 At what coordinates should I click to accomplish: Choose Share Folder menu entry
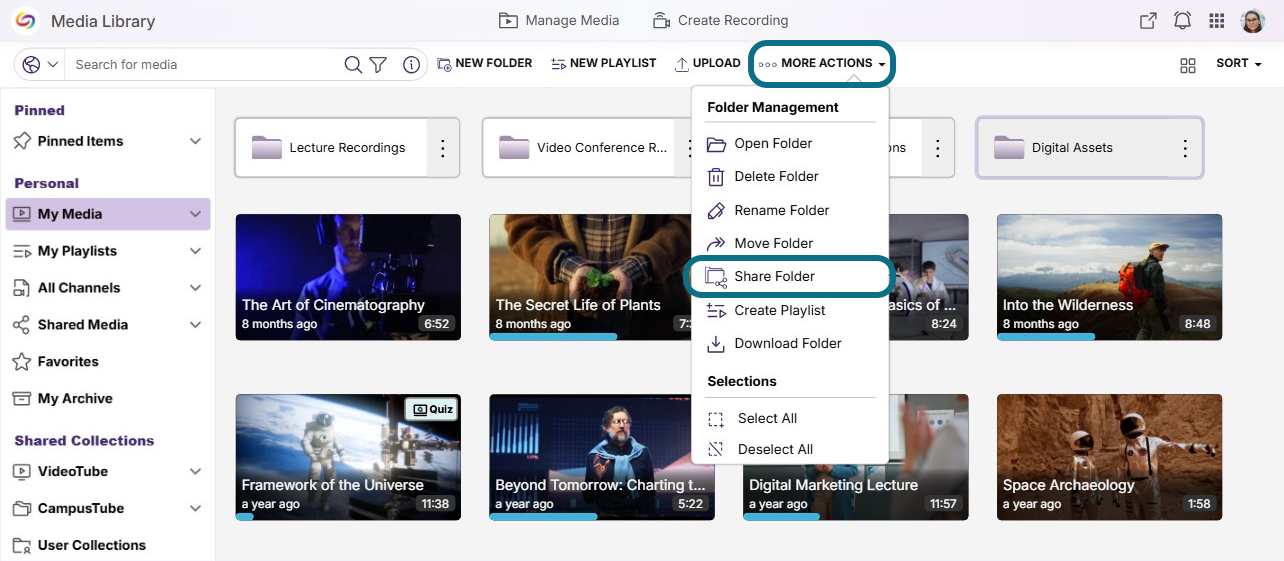coord(790,276)
